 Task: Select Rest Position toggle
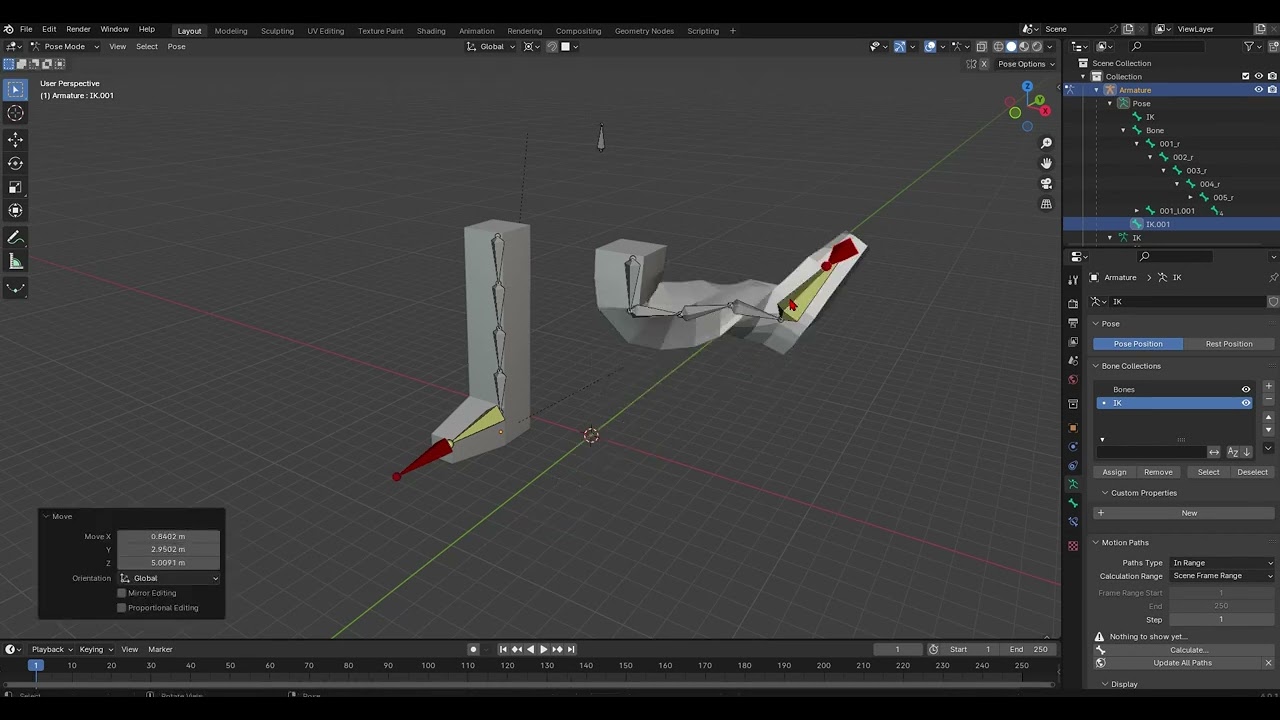pyautogui.click(x=1229, y=344)
